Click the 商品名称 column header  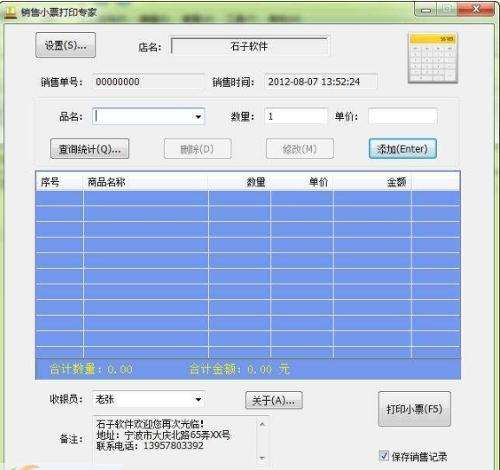click(146, 182)
